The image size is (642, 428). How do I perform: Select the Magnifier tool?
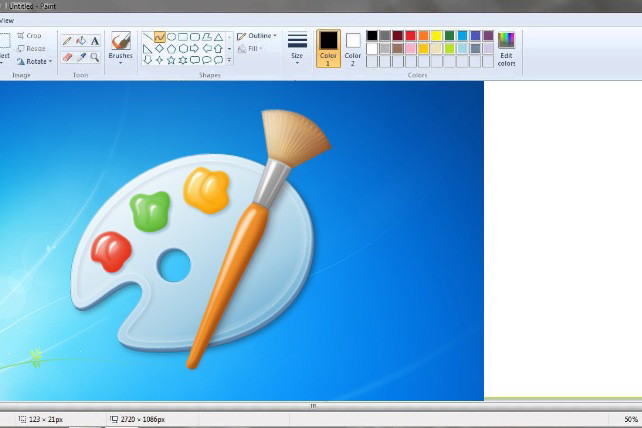(95, 57)
